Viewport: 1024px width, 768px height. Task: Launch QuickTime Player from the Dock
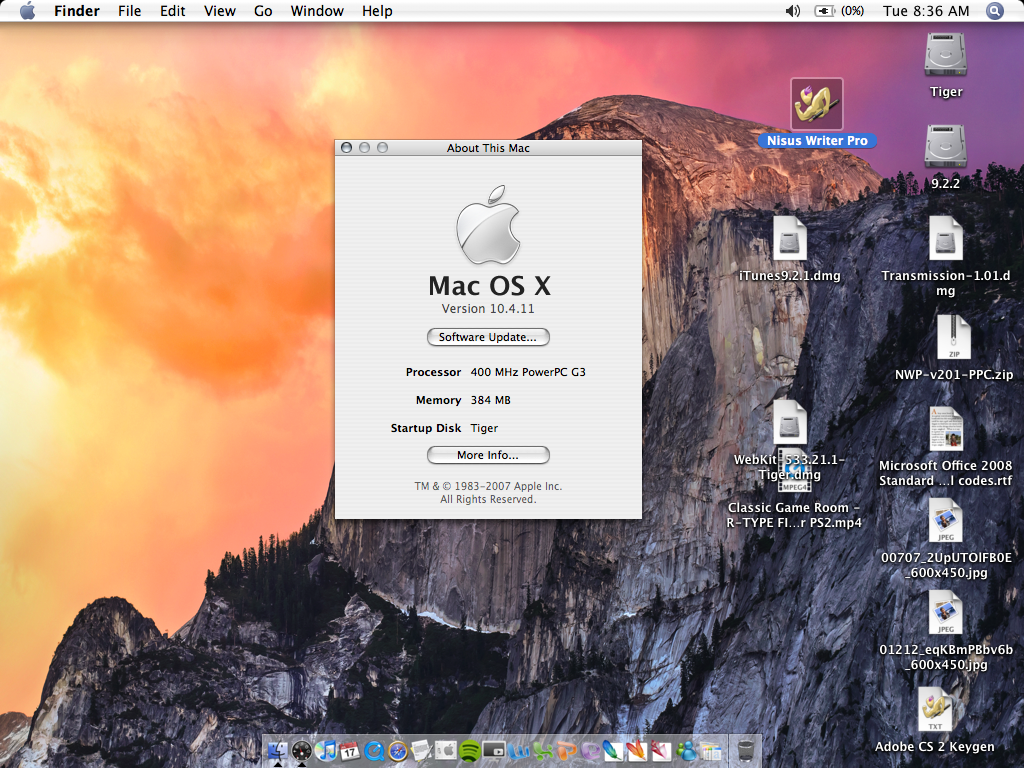374,751
